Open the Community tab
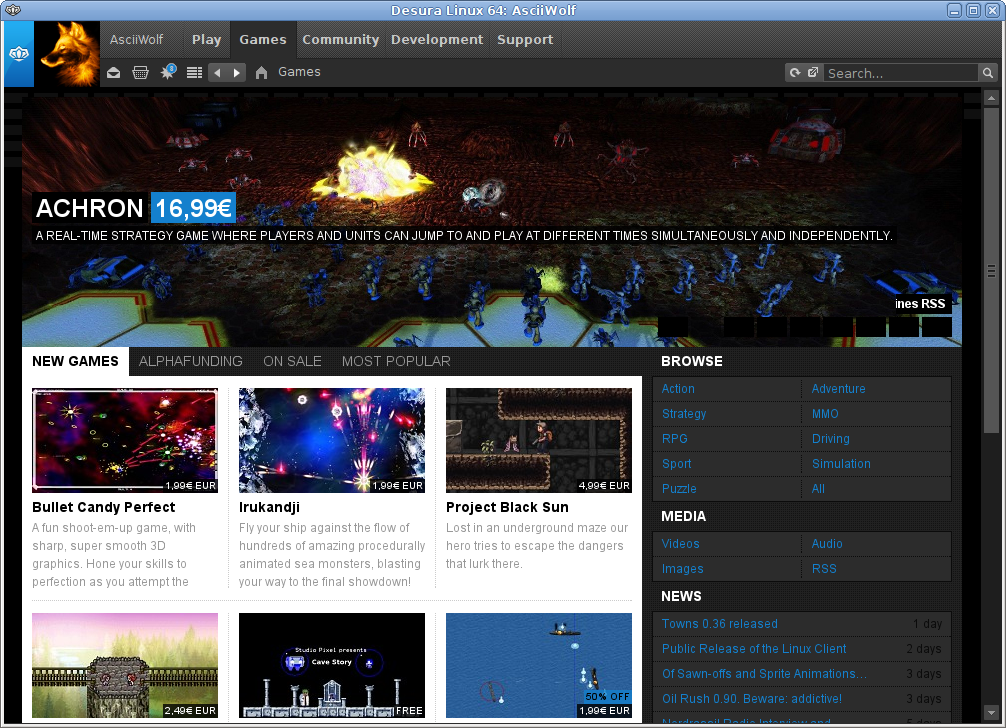Image resolution: width=1006 pixels, height=728 pixels. tap(341, 40)
